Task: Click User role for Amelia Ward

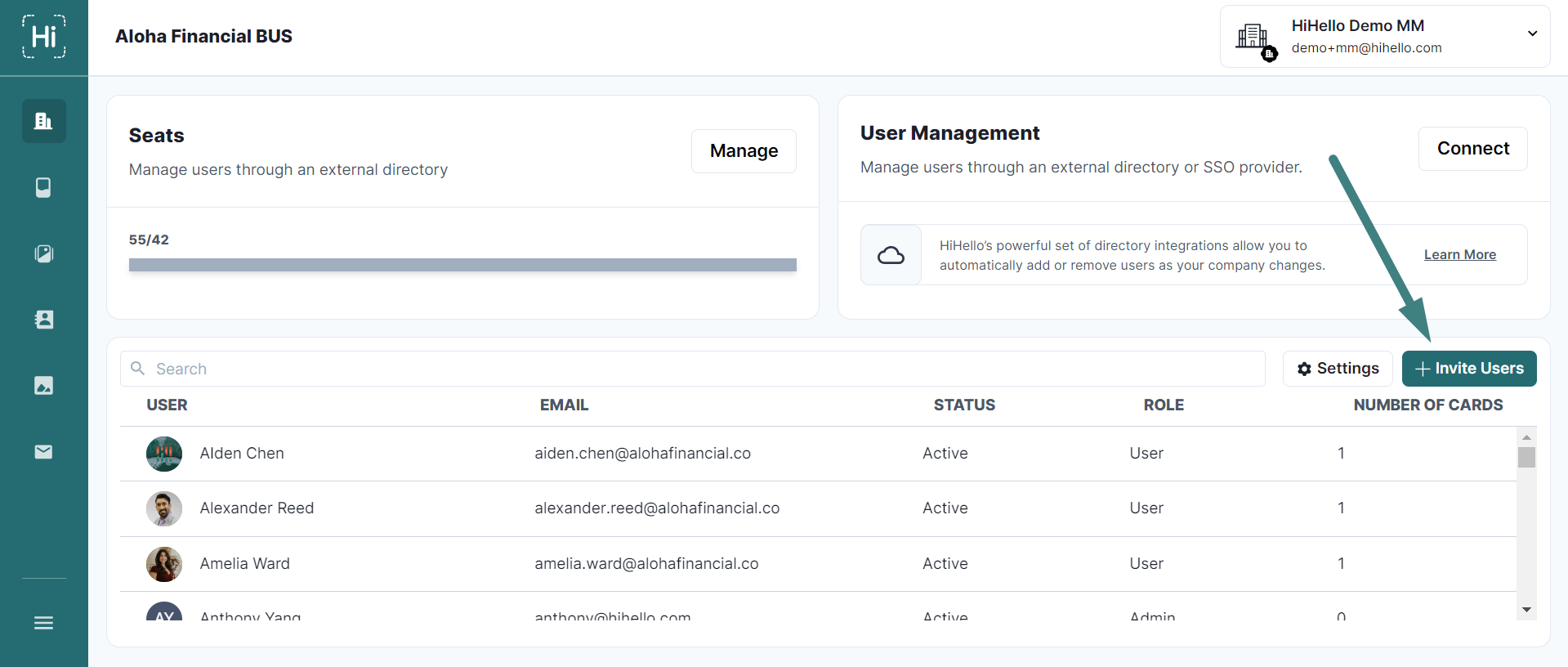Action: 1146,563
